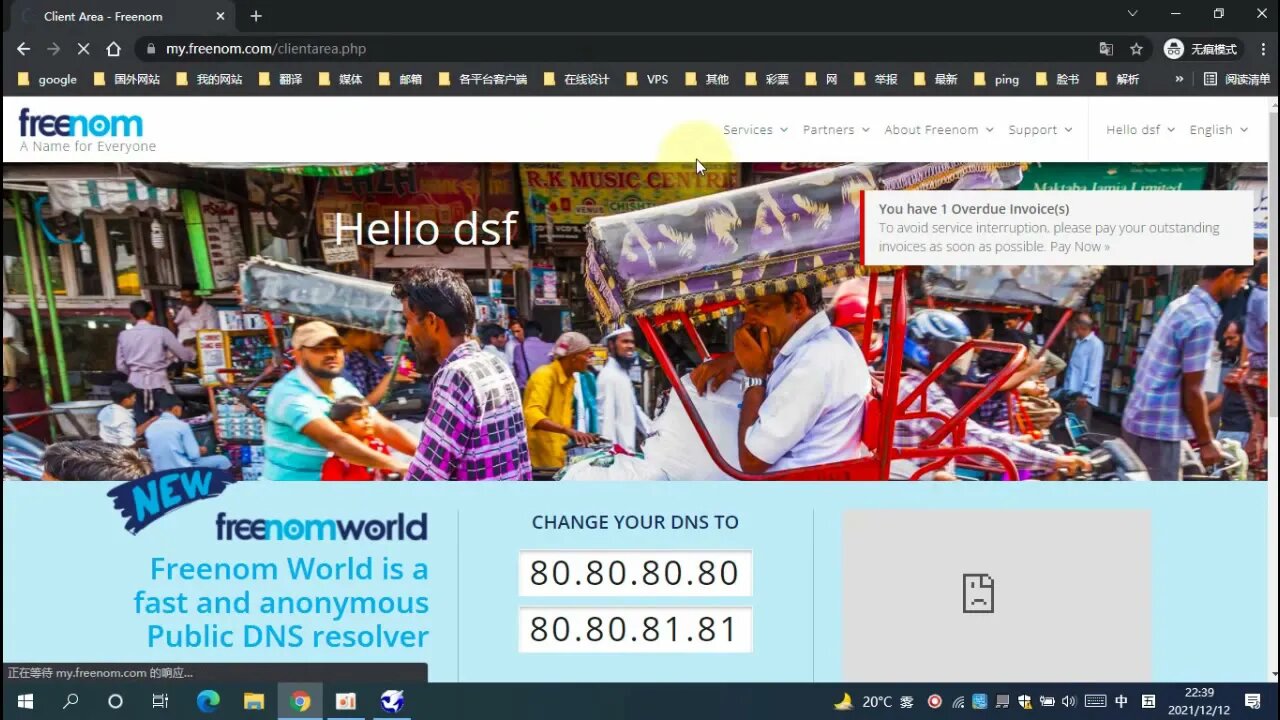Expand the Services menu
The height and width of the screenshot is (720, 1280).
755,130
